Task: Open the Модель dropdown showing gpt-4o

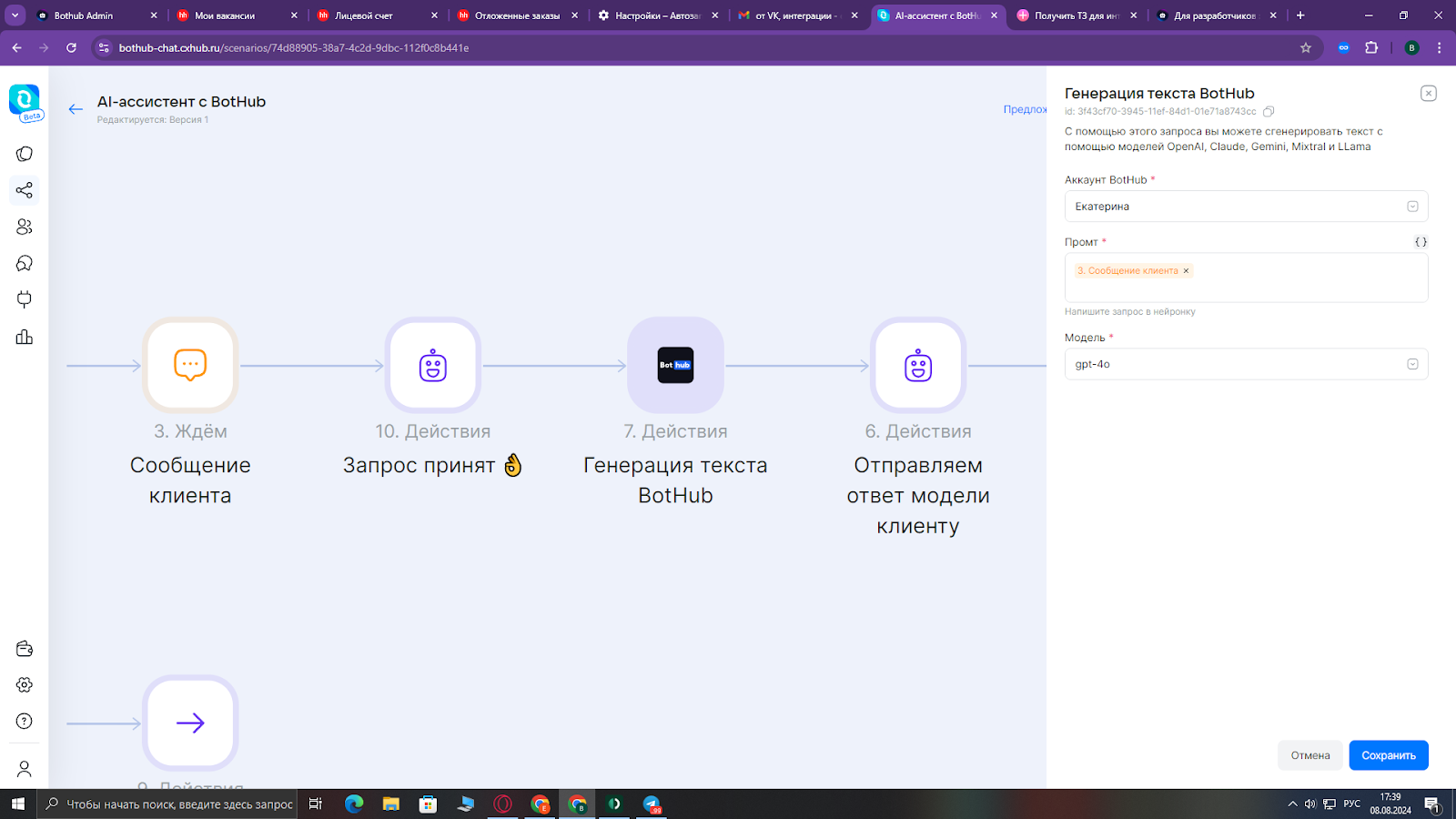Action: click(1412, 363)
